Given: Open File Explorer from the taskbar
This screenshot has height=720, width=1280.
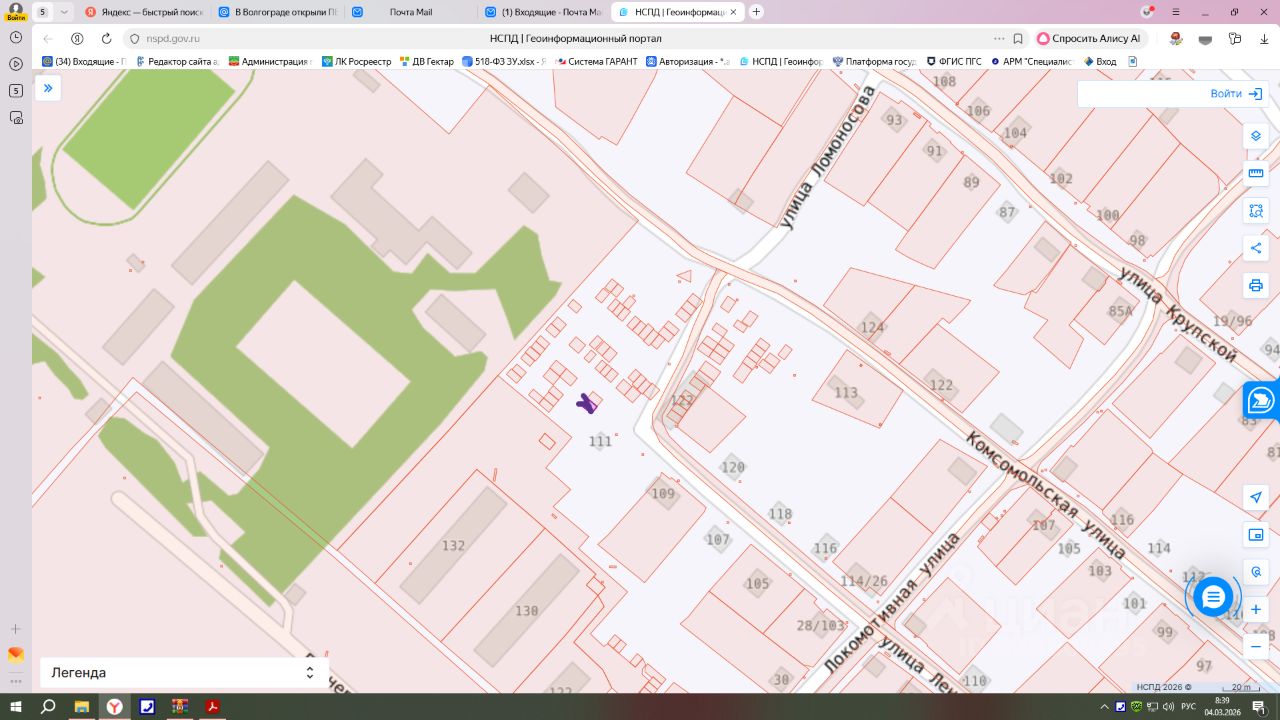Looking at the screenshot, I should point(82,707).
